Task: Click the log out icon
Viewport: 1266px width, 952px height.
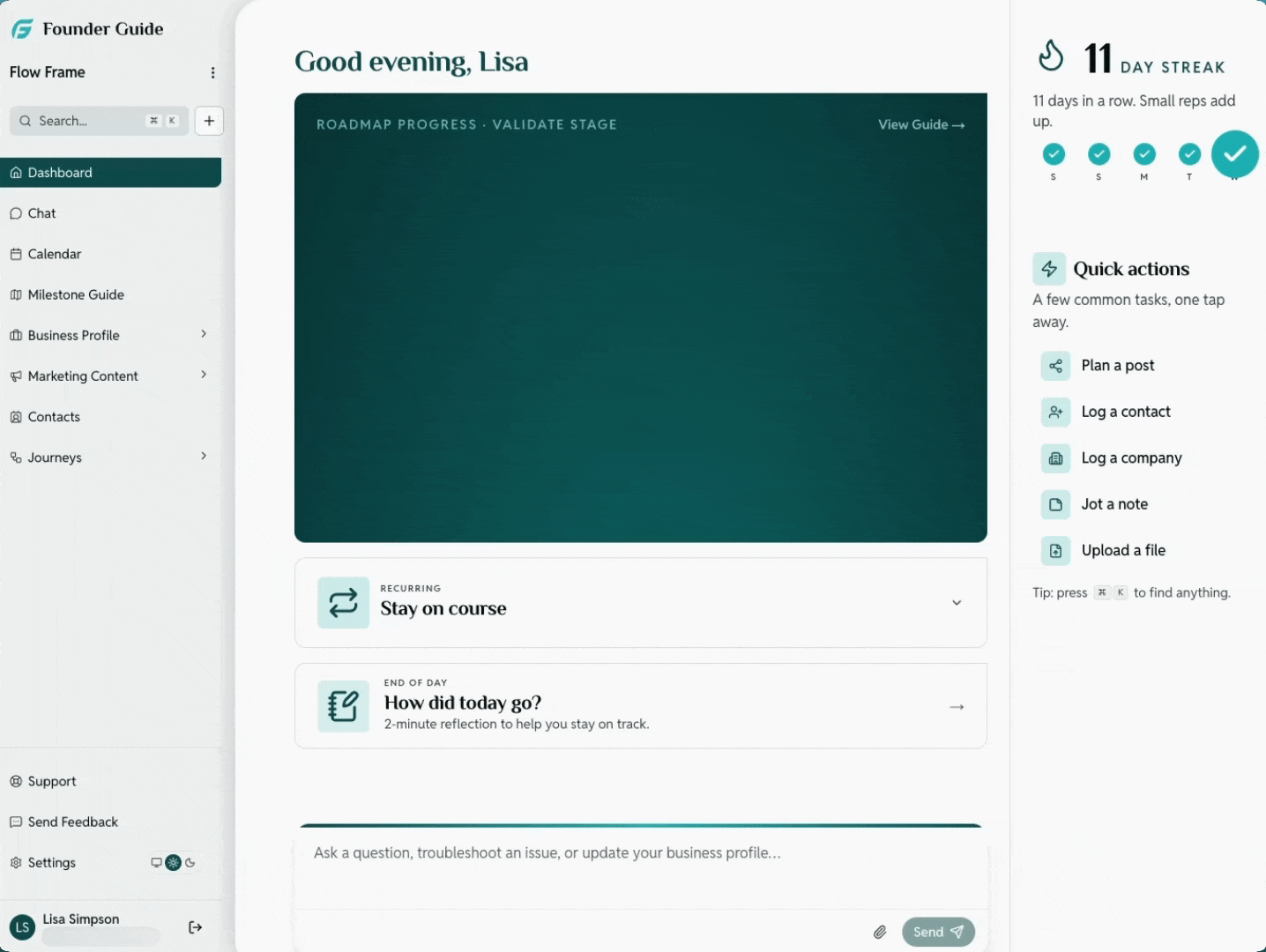Action: click(196, 927)
